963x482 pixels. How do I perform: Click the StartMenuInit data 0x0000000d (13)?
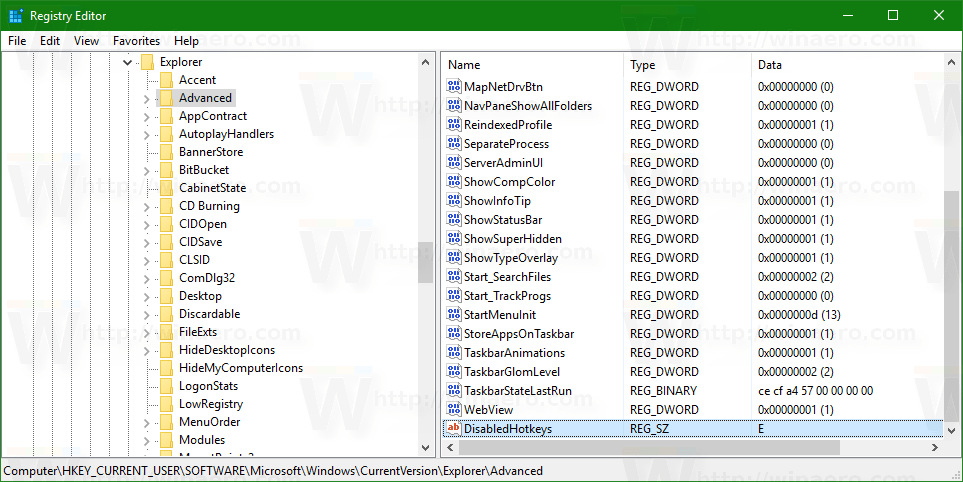pos(799,315)
